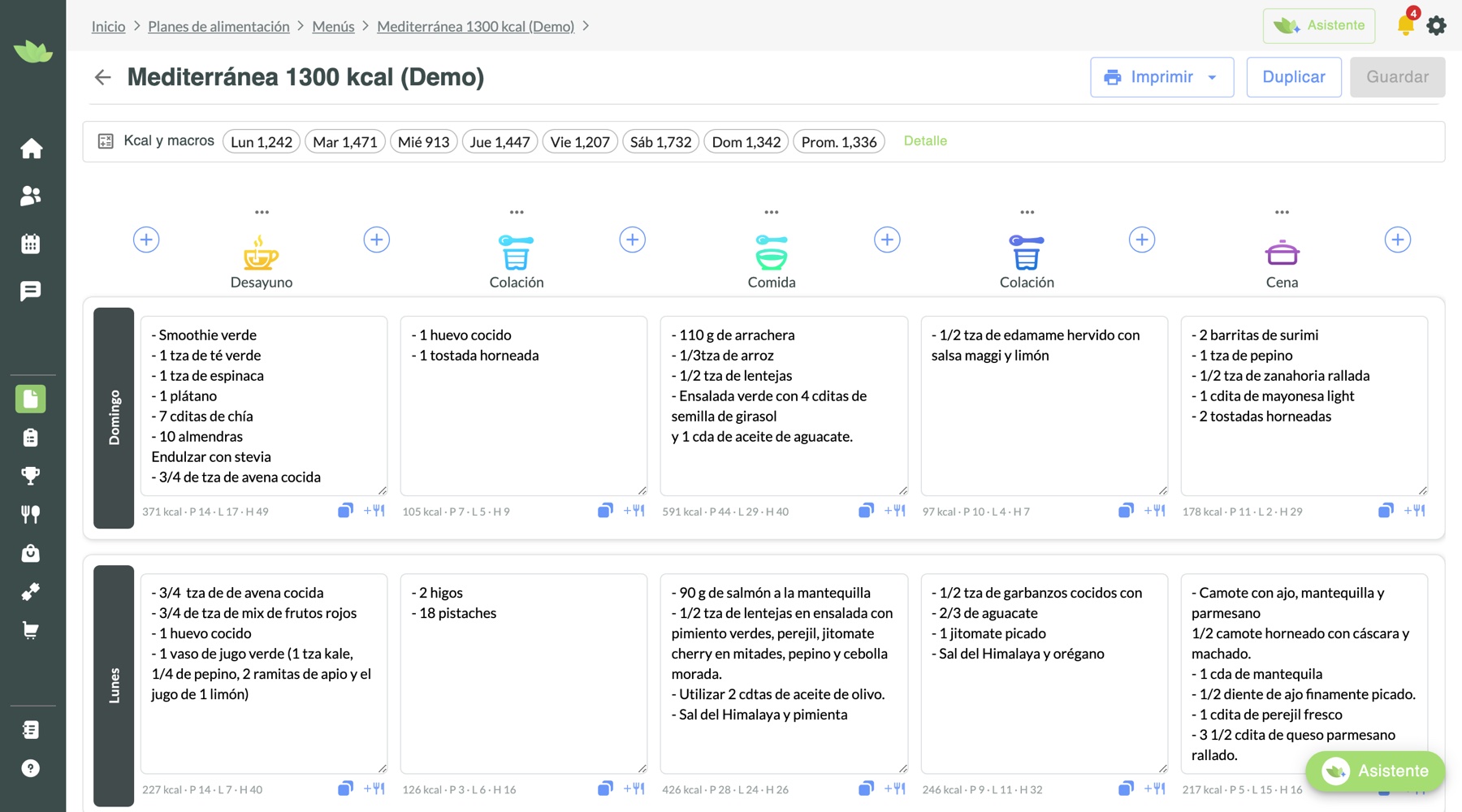The image size is (1462, 812).
Task: Open the clipboard list sidebar icon
Action: coord(31,438)
